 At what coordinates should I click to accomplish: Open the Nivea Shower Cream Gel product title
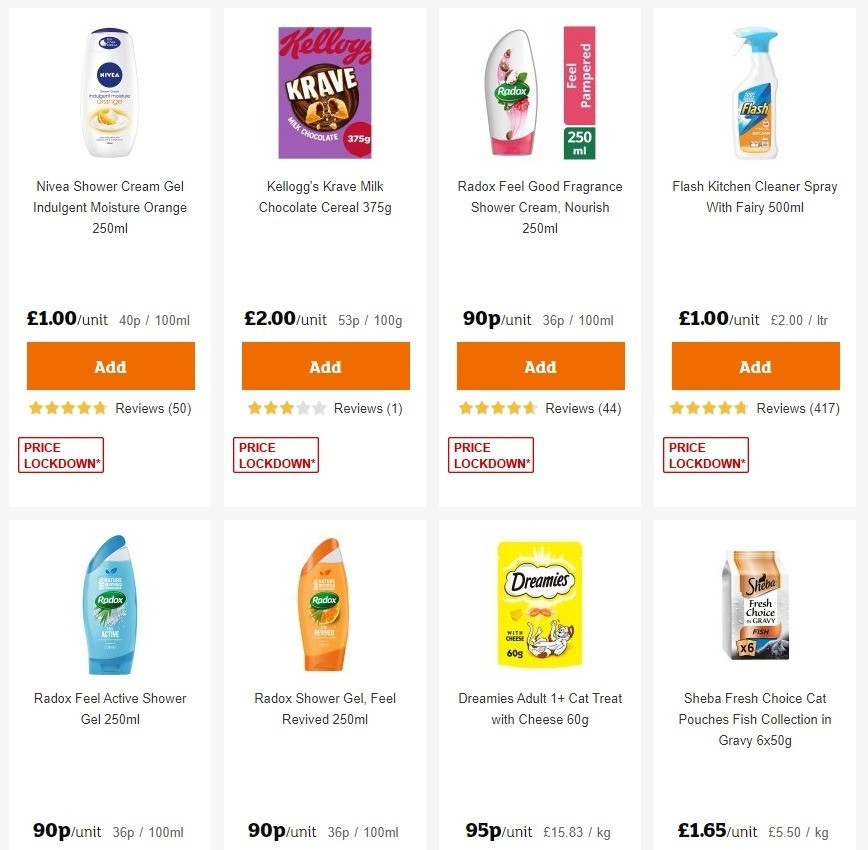110,207
